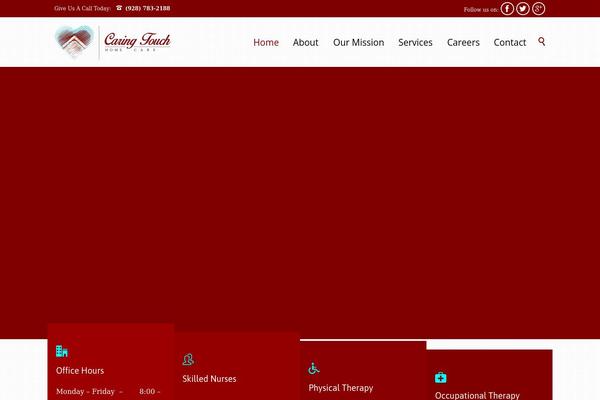The width and height of the screenshot is (600, 400).
Task: Click the 'Monday - Friday' hours text
Action: (x=85, y=392)
